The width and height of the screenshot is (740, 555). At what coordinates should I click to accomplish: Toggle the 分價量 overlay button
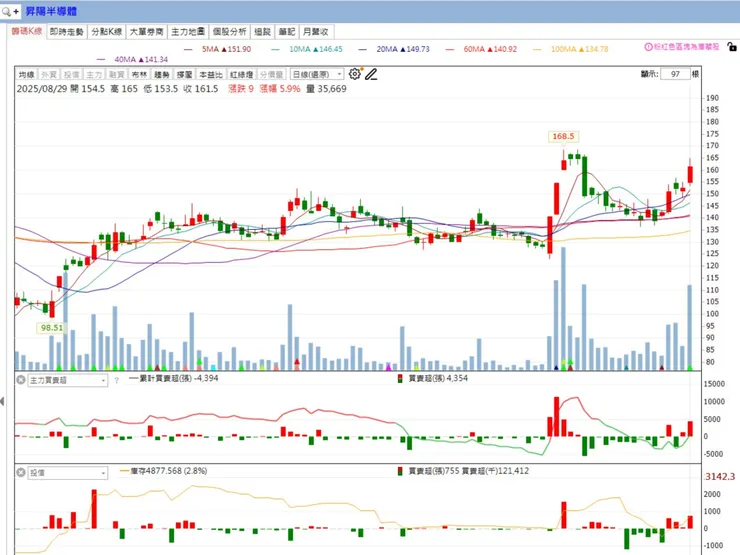[x=272, y=75]
